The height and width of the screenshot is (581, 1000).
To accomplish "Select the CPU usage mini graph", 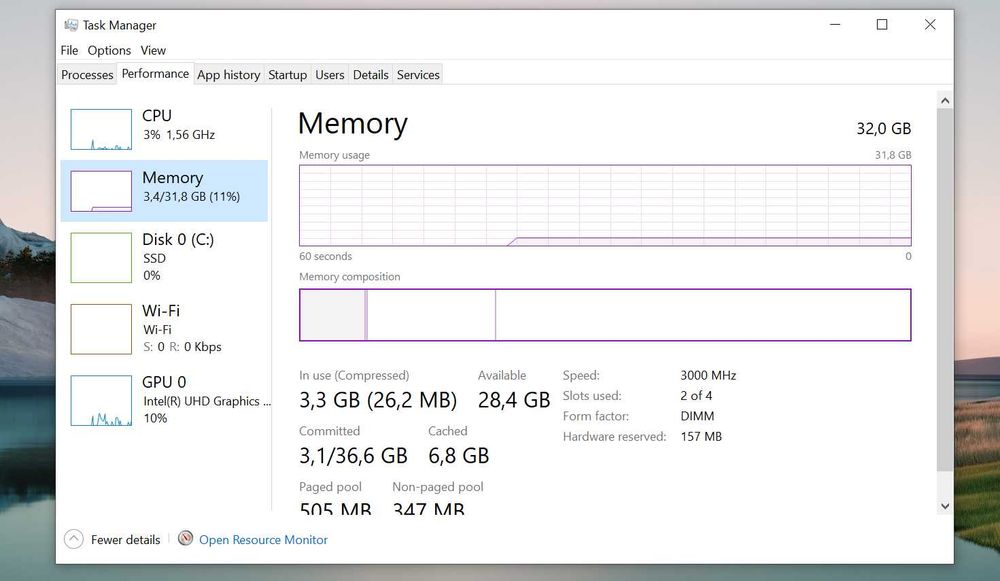I will [x=101, y=129].
